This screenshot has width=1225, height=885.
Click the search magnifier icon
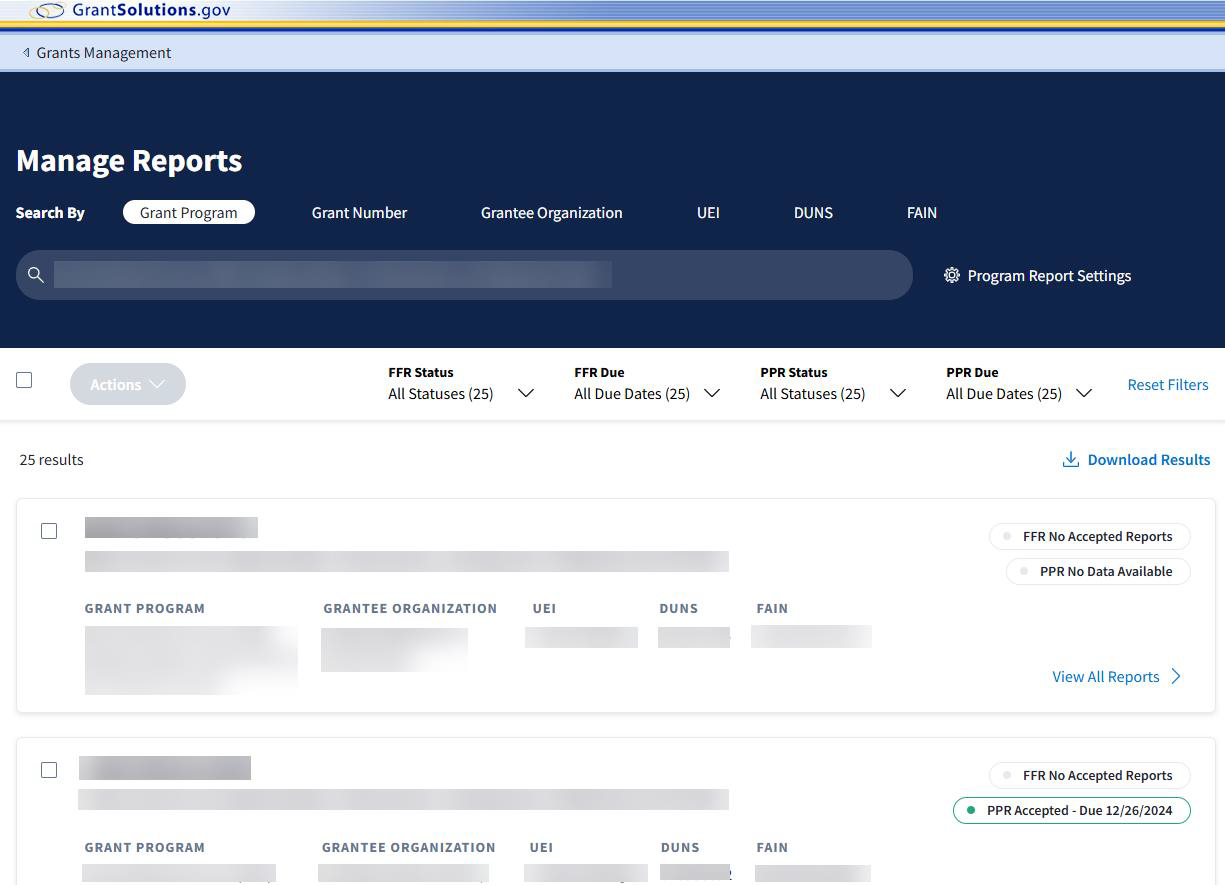[x=36, y=275]
